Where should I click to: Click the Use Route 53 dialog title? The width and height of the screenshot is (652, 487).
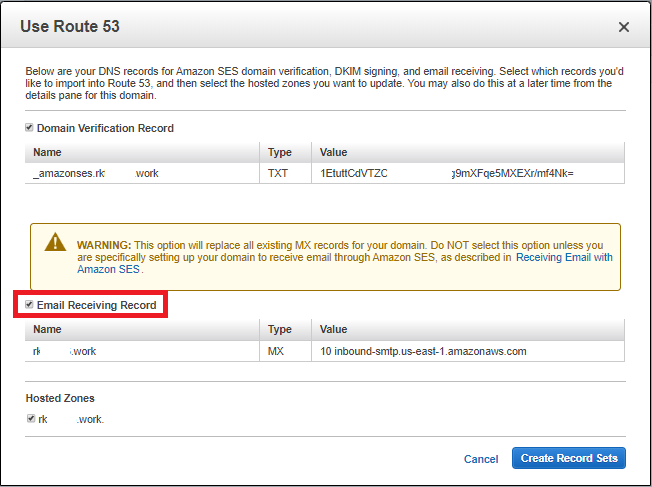pyautogui.click(x=70, y=26)
